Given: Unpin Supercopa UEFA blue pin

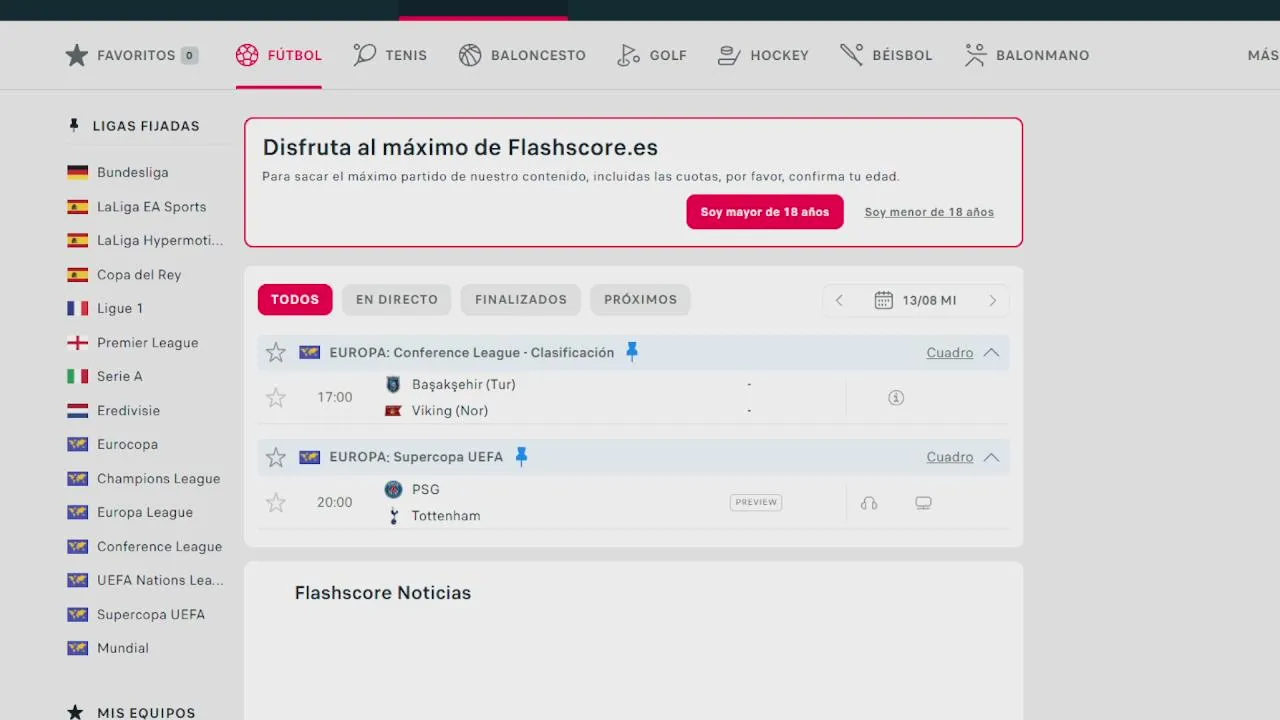Looking at the screenshot, I should [521, 456].
